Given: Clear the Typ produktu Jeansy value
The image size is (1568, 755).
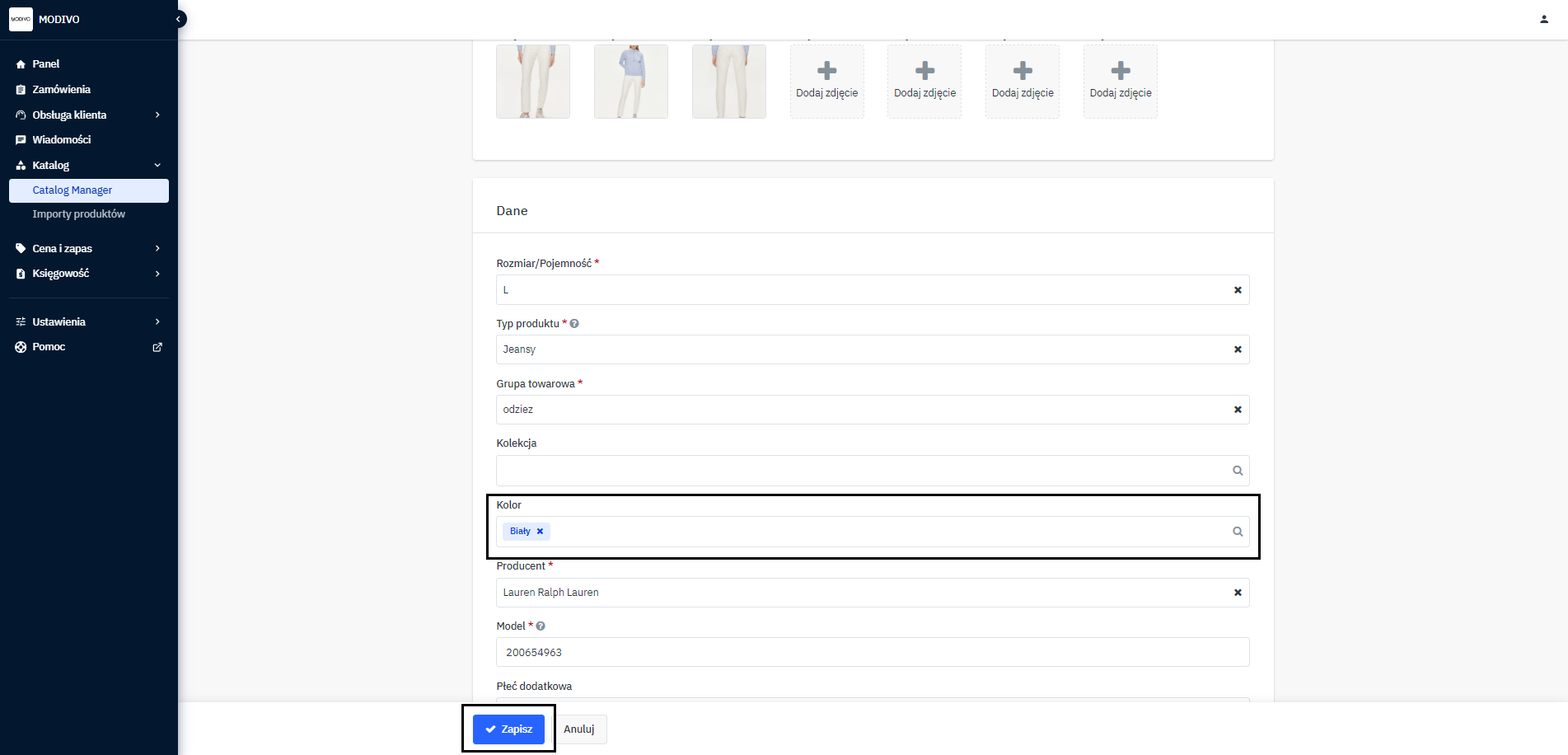Looking at the screenshot, I should click(x=1237, y=349).
